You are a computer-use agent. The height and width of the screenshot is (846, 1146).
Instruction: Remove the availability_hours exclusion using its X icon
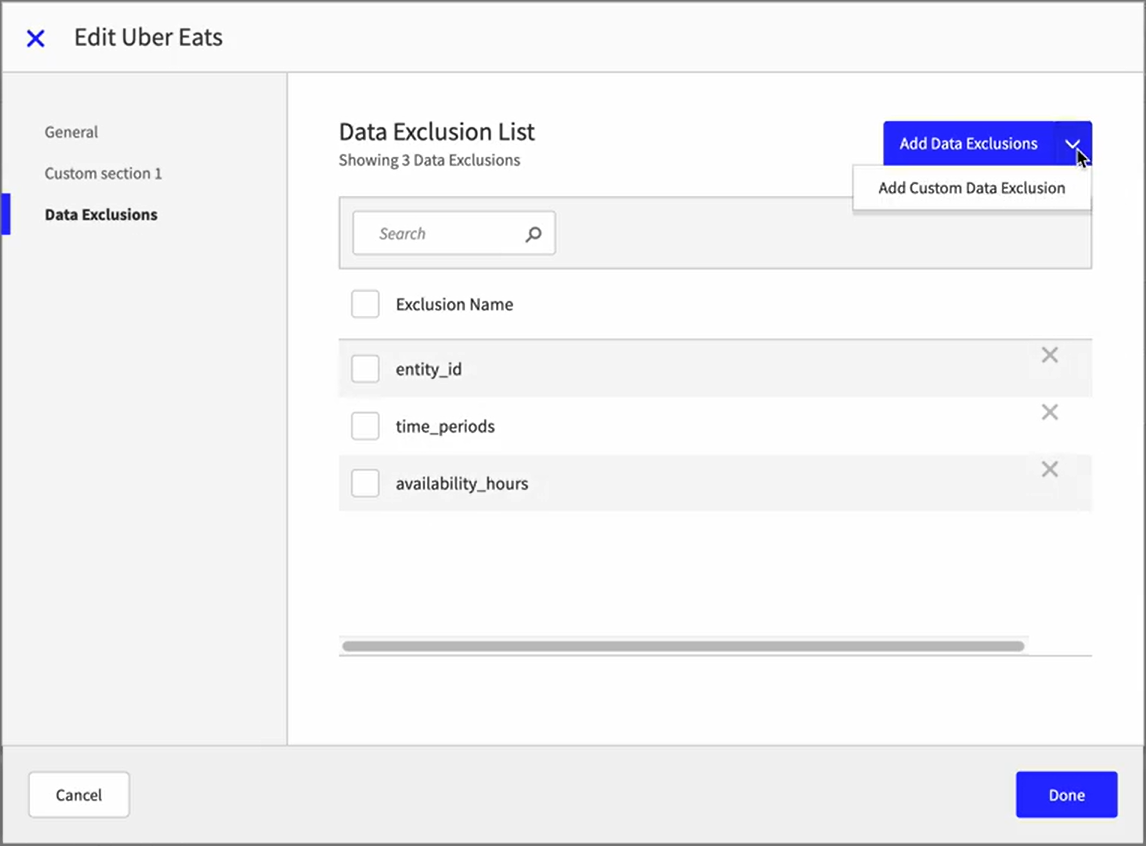pyautogui.click(x=1049, y=469)
